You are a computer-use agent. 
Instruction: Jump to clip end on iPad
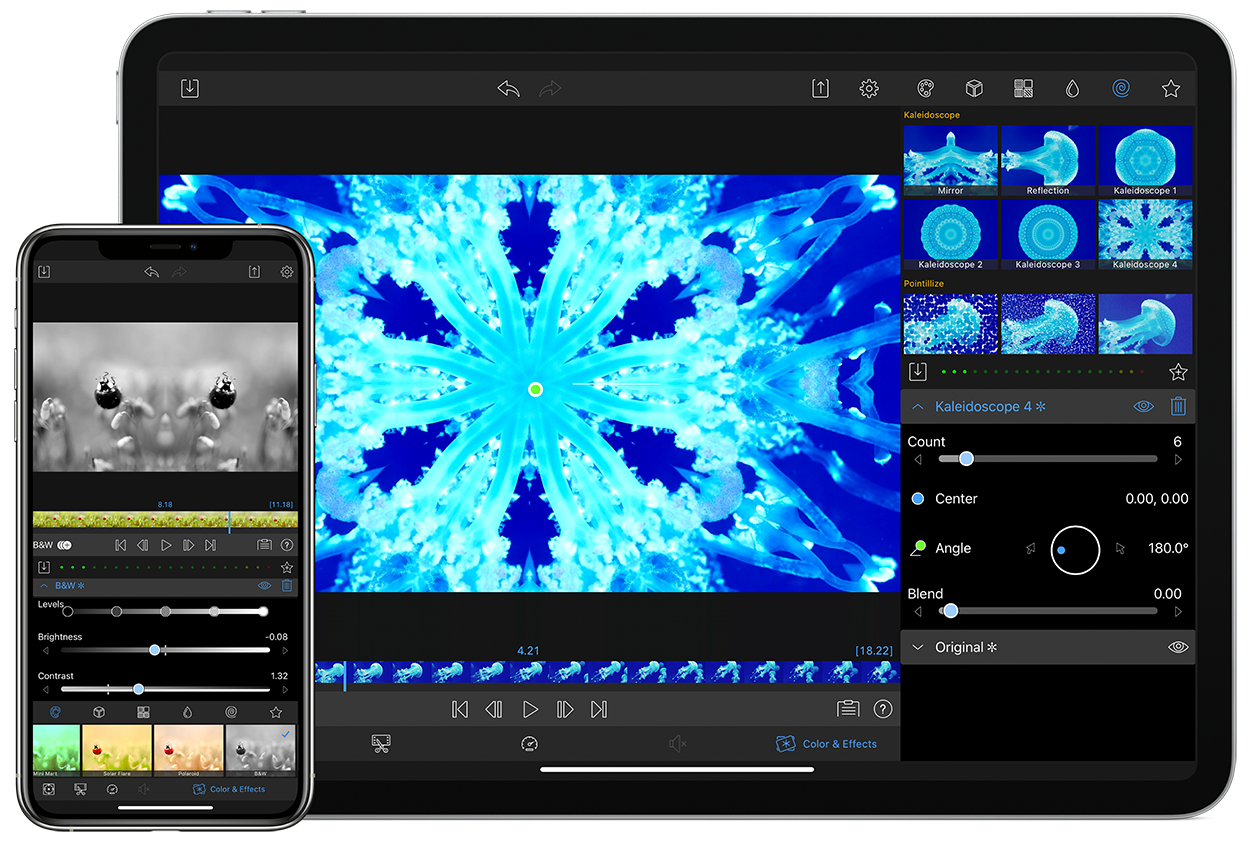599,709
